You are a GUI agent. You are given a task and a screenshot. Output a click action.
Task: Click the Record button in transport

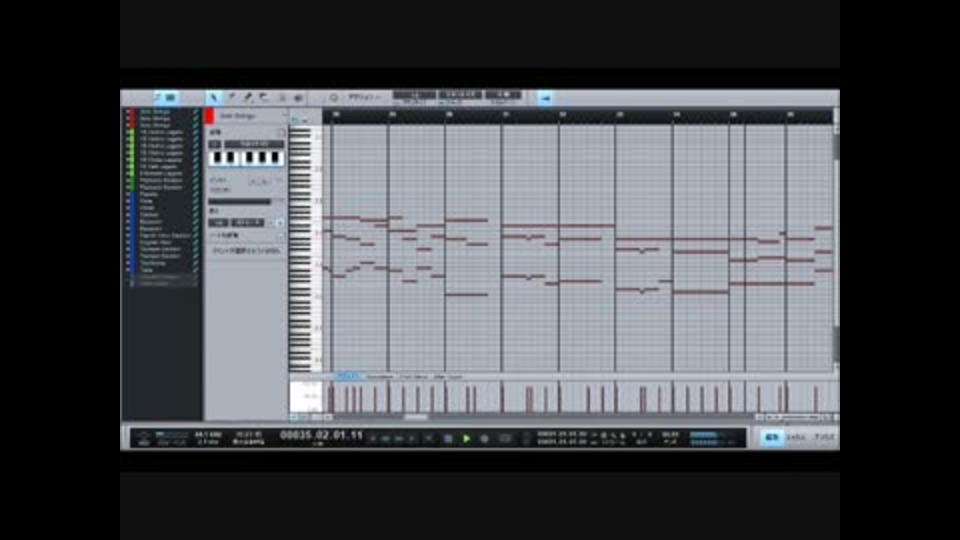click(485, 438)
